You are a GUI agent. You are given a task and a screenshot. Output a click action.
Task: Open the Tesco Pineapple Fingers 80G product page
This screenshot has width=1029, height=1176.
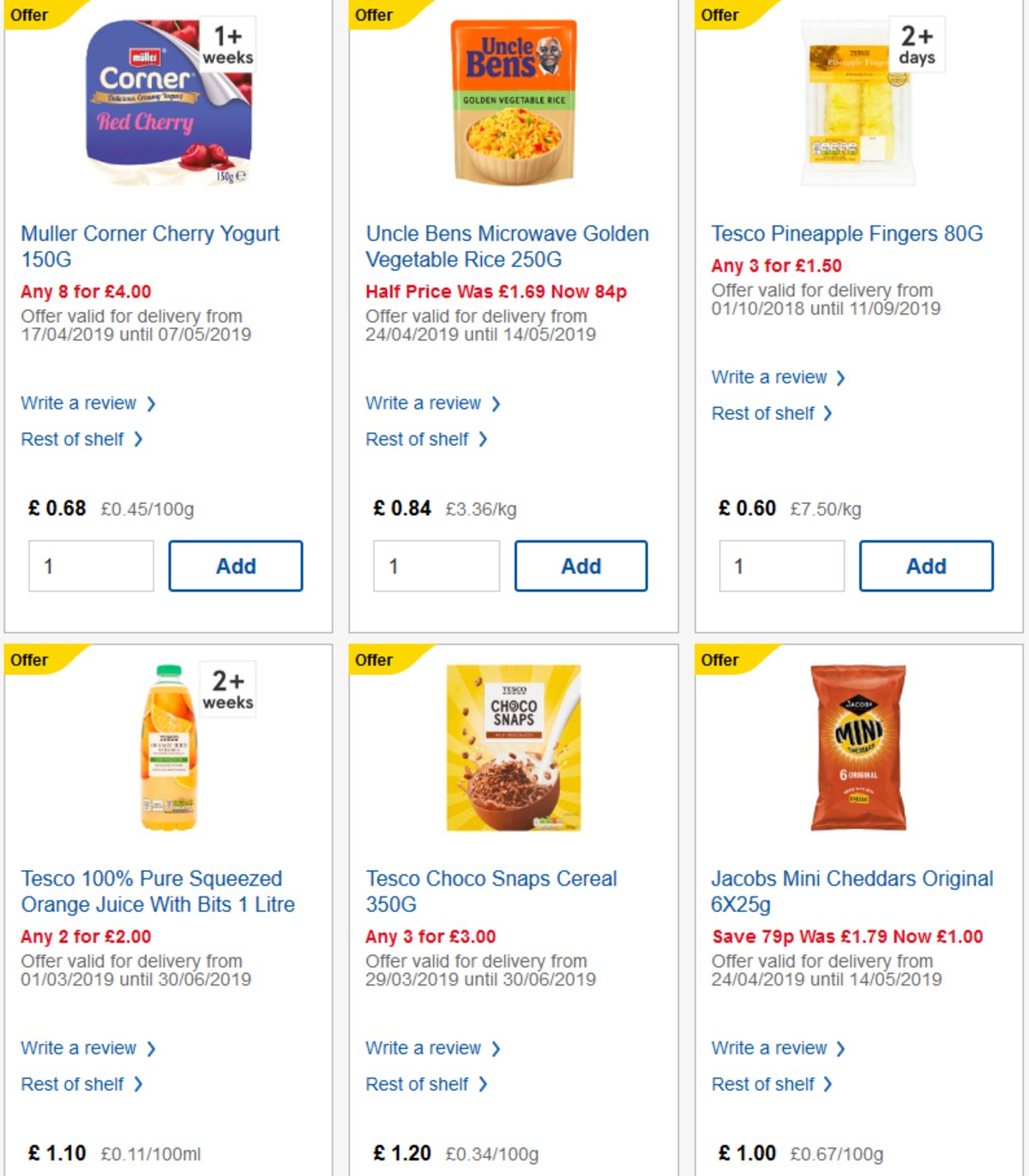847,233
